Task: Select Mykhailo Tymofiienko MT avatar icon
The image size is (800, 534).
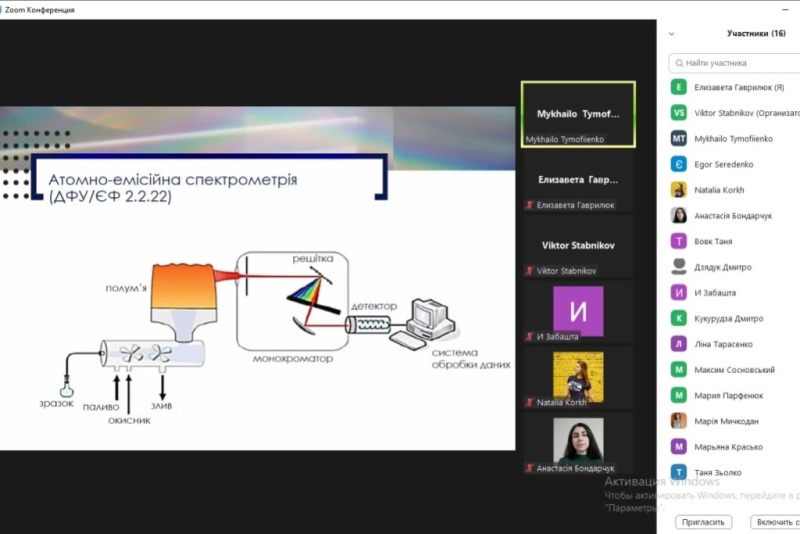Action: 679,138
